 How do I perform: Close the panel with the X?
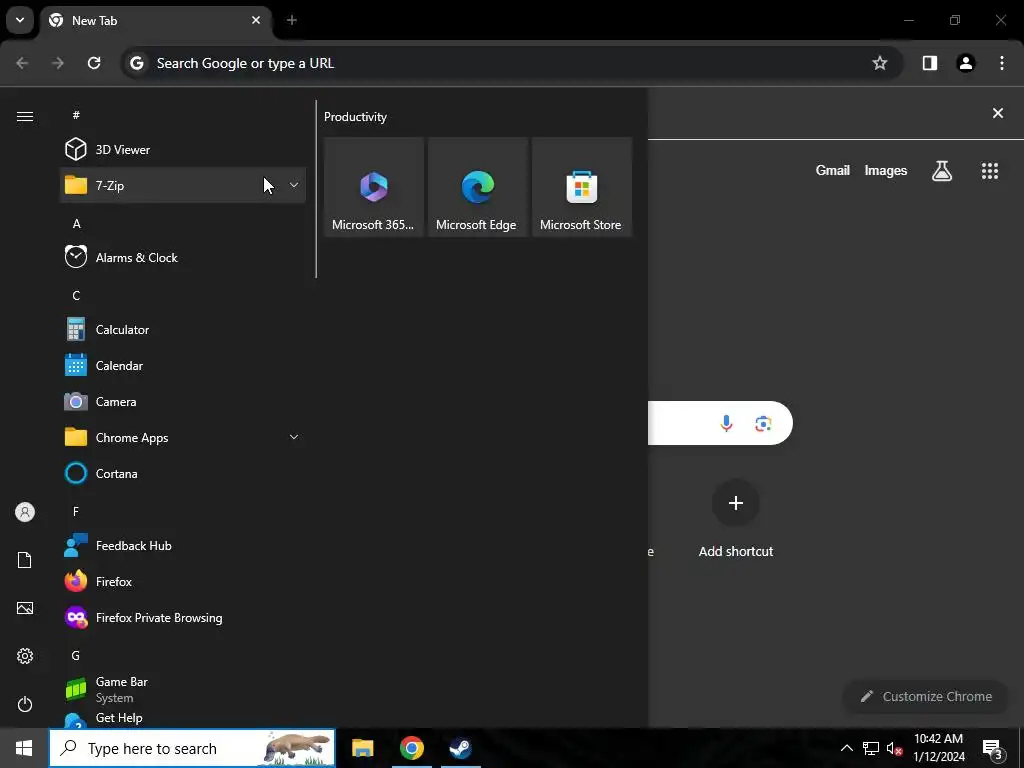tap(998, 113)
